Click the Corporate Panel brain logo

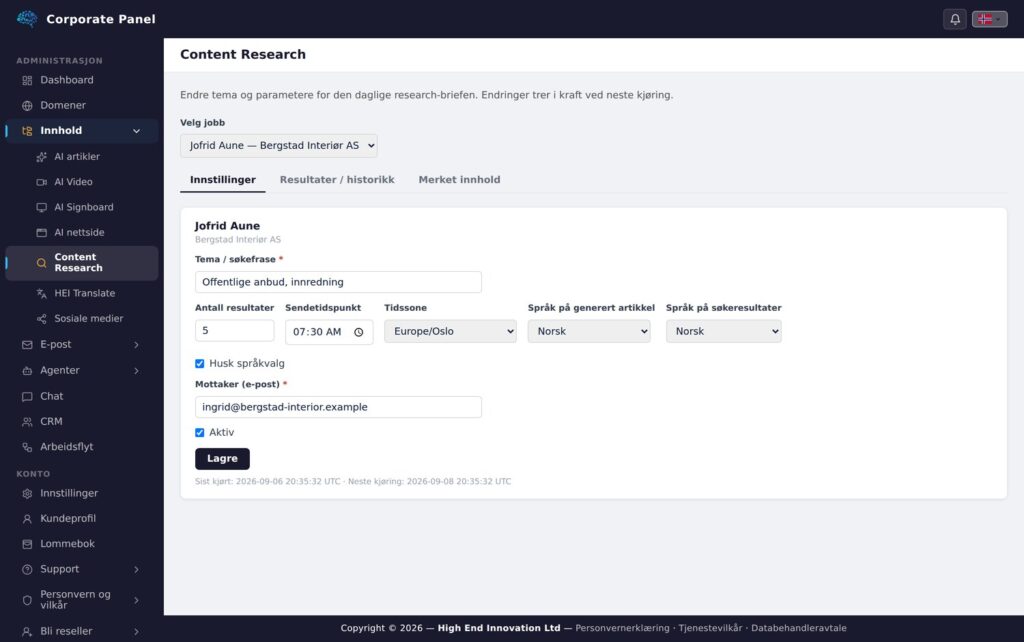point(27,19)
